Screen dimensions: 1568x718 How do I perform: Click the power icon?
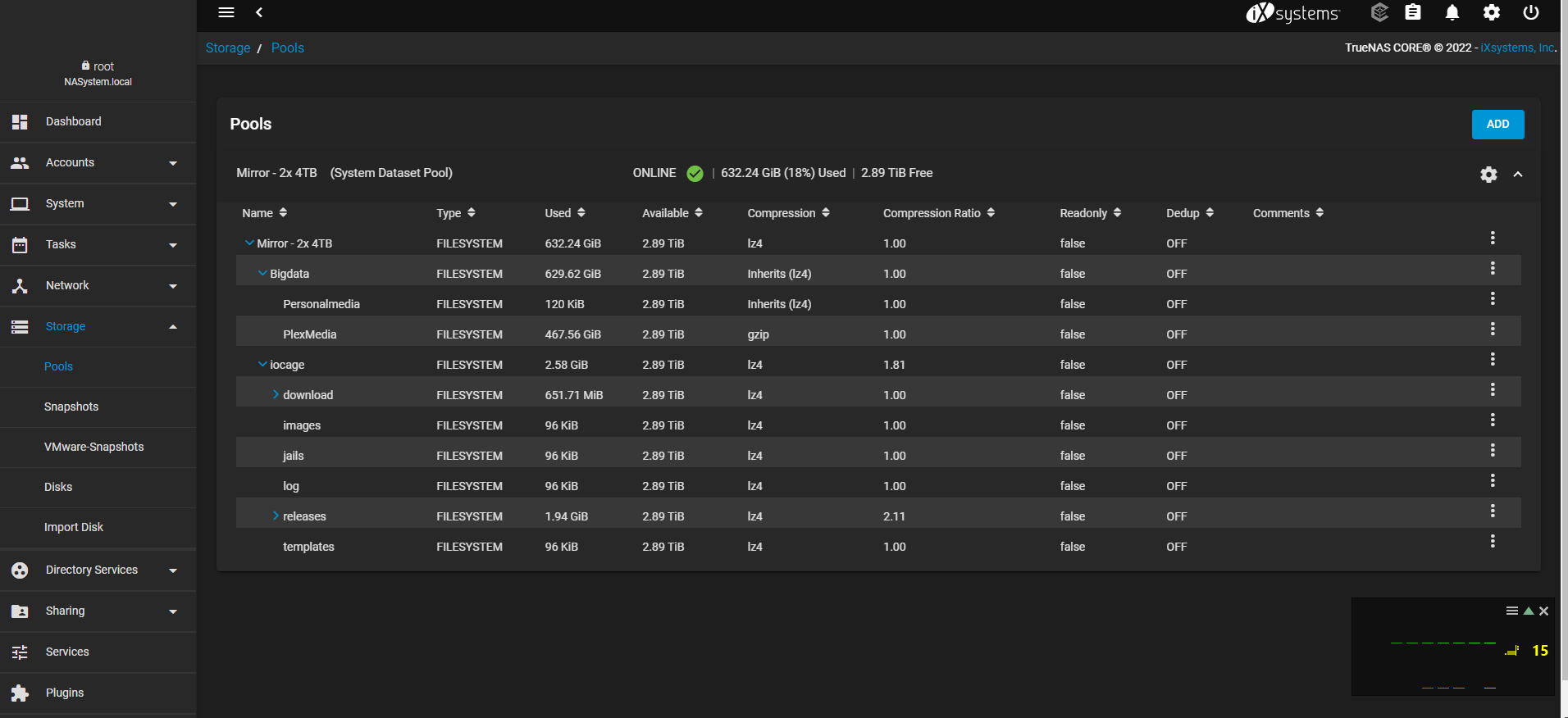(x=1531, y=12)
